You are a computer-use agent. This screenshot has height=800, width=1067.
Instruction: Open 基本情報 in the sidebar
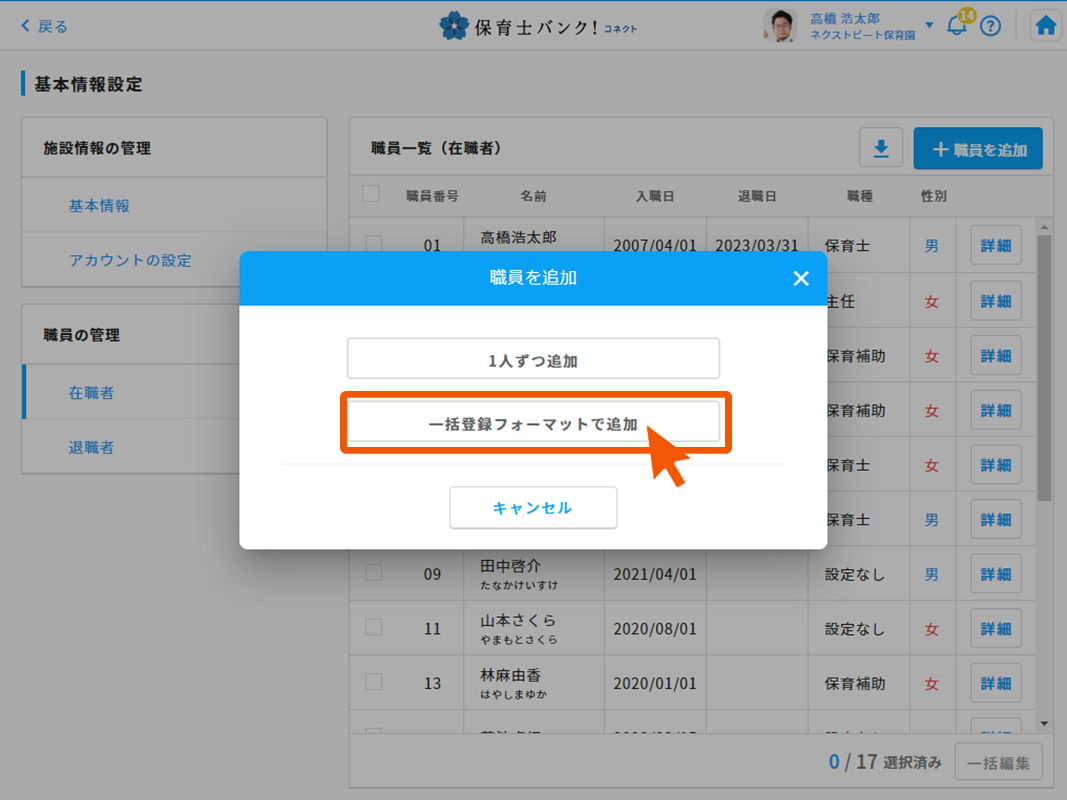(99, 206)
